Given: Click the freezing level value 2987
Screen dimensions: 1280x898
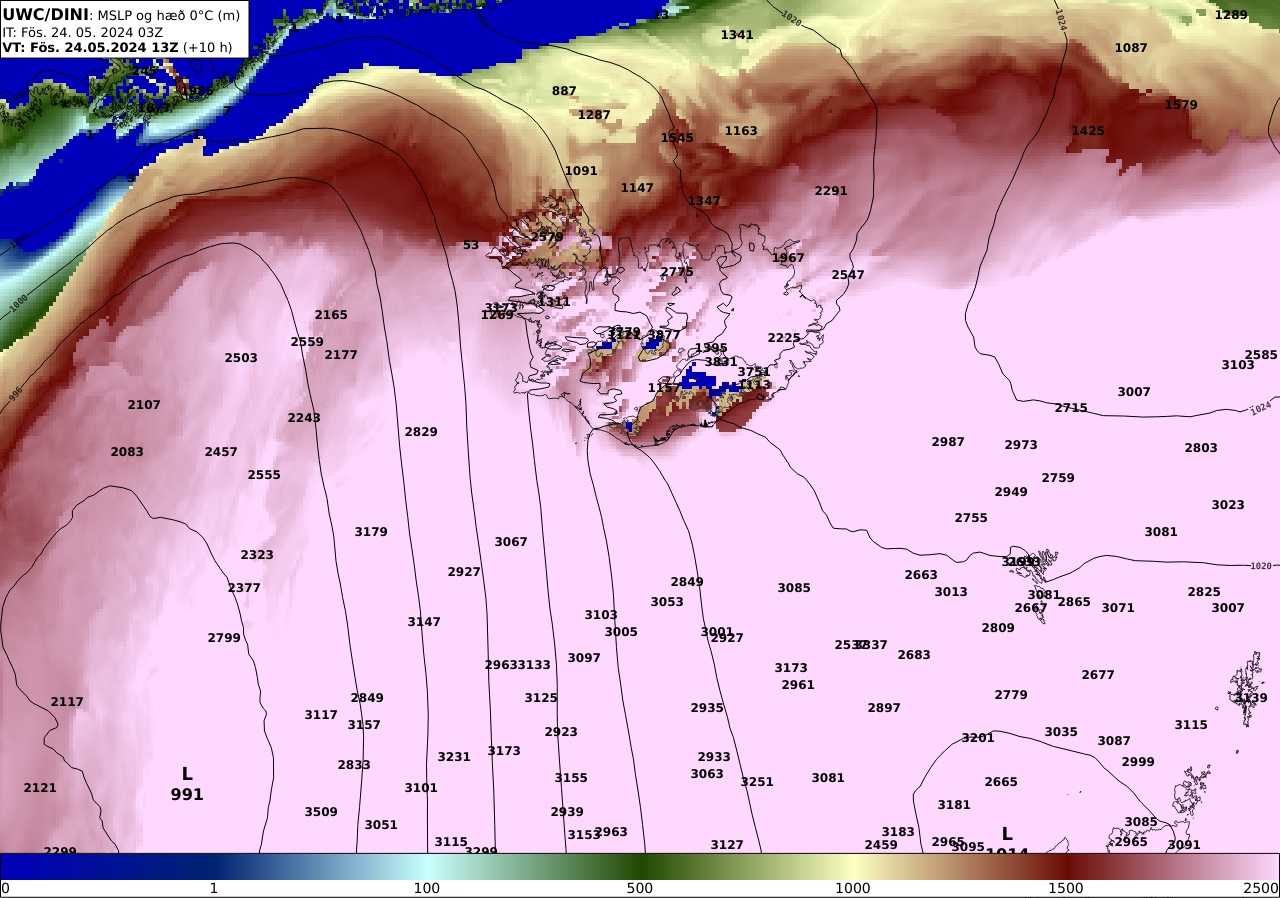Looking at the screenshot, I should [x=948, y=442].
